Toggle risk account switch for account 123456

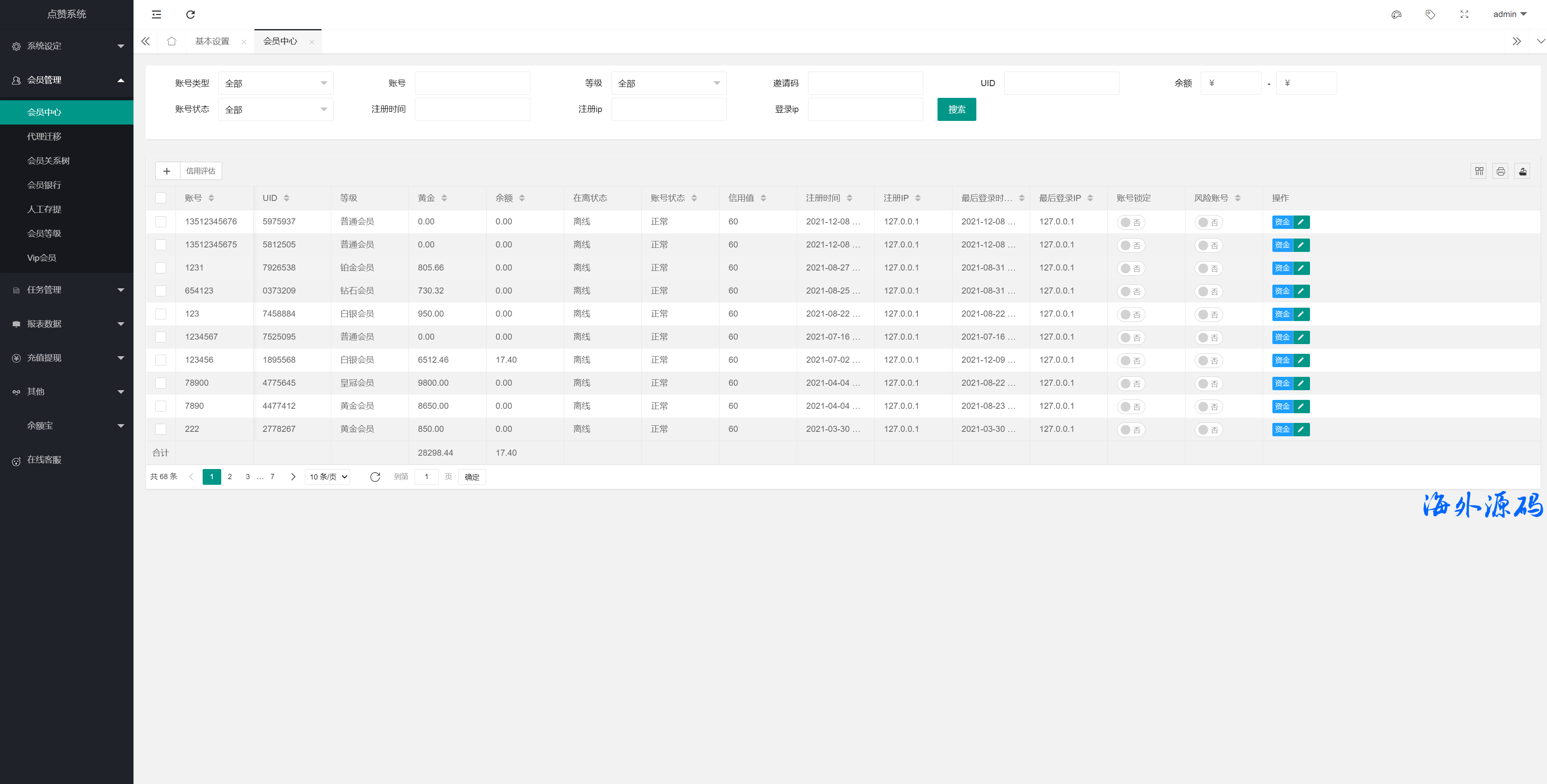pos(1208,361)
